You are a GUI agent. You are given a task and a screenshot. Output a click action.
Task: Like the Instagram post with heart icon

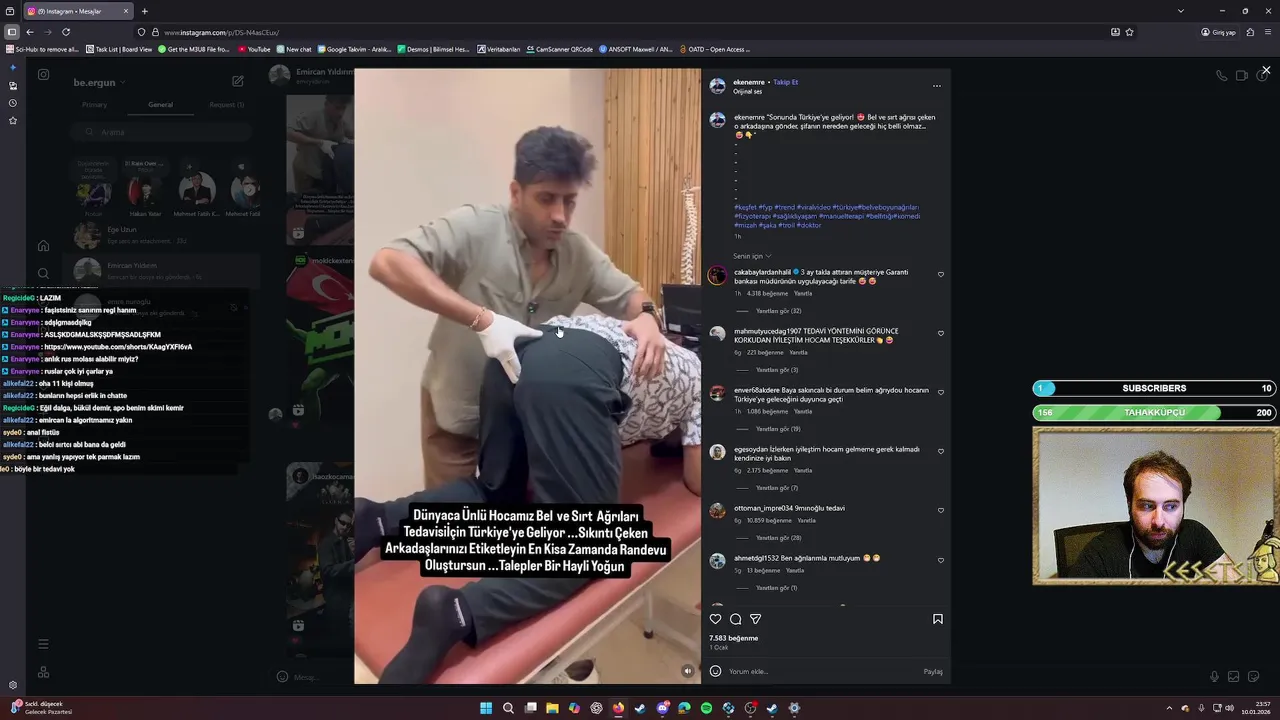(x=715, y=619)
